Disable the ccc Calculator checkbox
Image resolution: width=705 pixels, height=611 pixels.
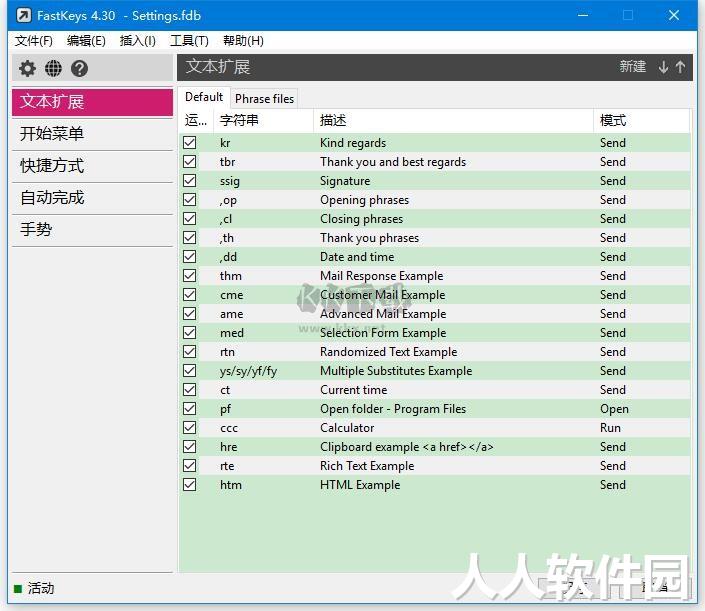click(190, 428)
